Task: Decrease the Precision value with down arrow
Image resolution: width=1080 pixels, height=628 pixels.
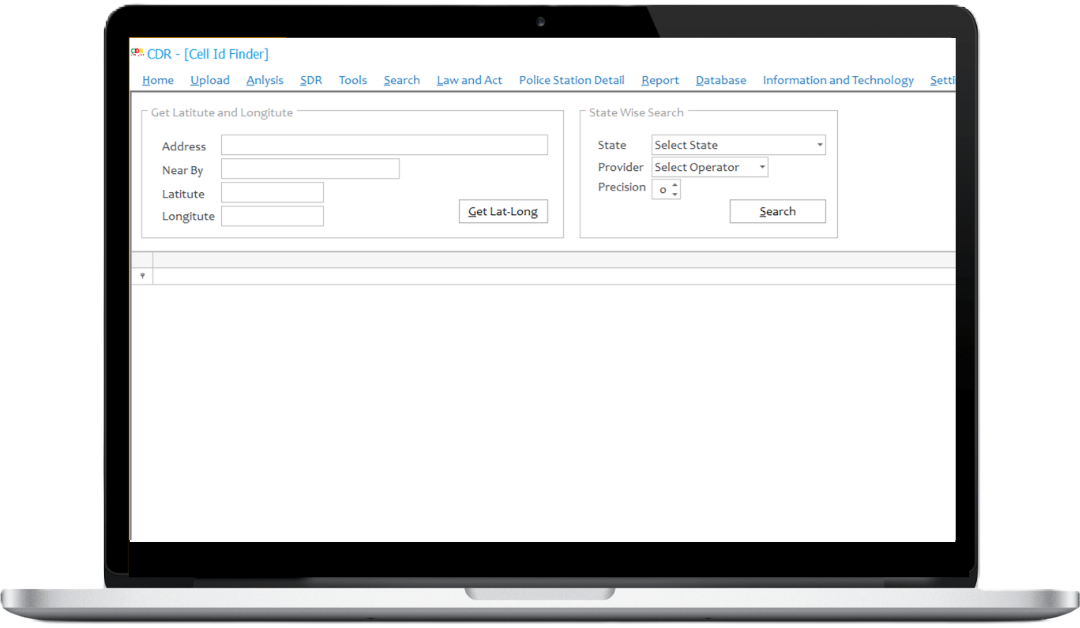Action: click(675, 194)
